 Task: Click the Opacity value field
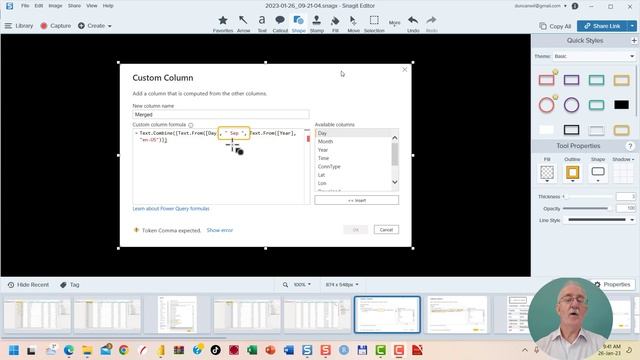626,209
